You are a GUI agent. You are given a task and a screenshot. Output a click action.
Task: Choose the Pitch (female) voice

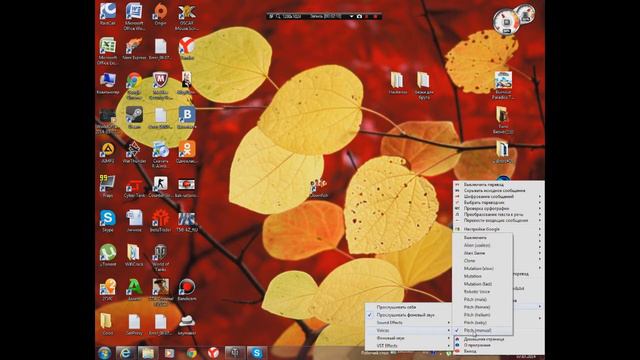coord(482,307)
